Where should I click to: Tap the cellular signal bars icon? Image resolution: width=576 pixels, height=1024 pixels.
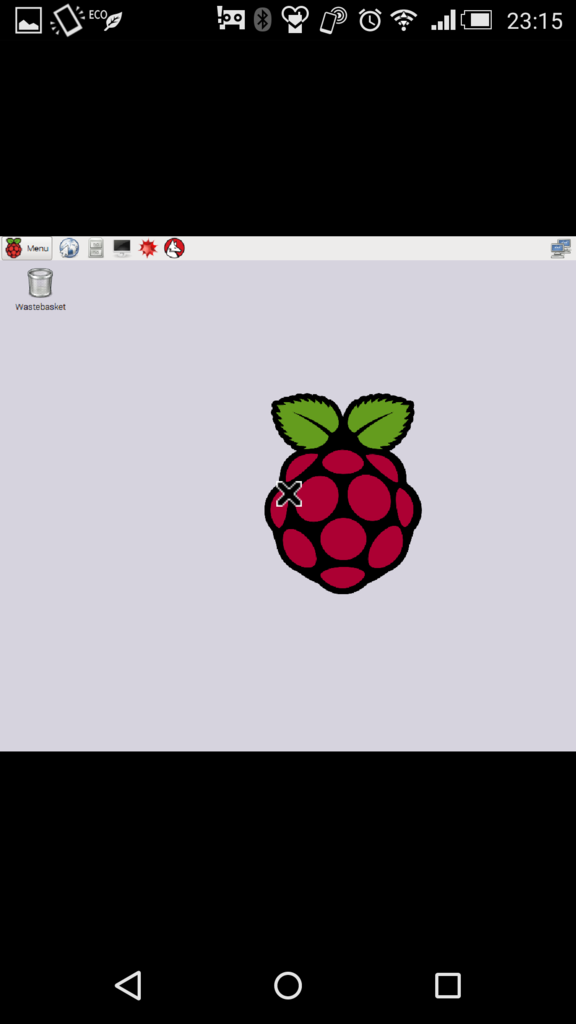(443, 21)
